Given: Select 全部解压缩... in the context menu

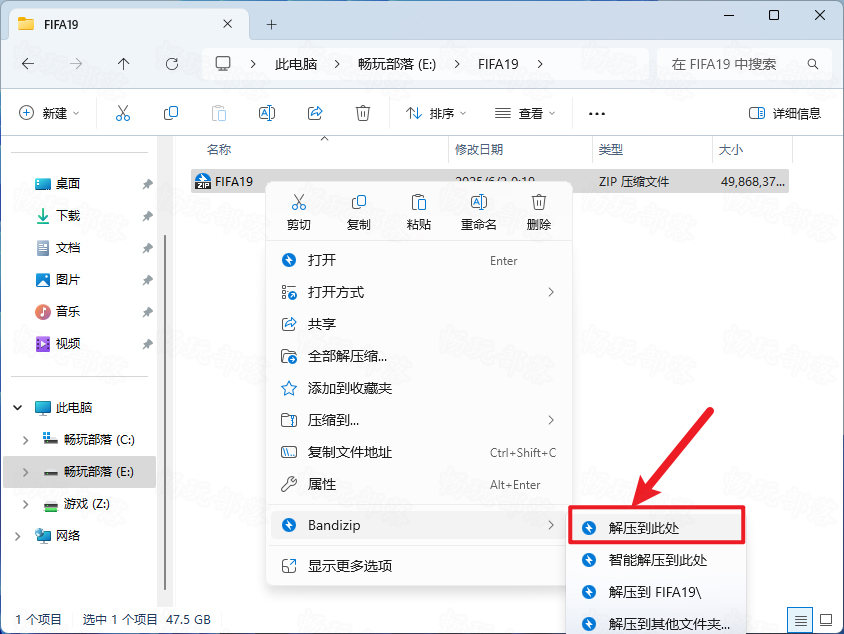Looking at the screenshot, I should (419, 356).
